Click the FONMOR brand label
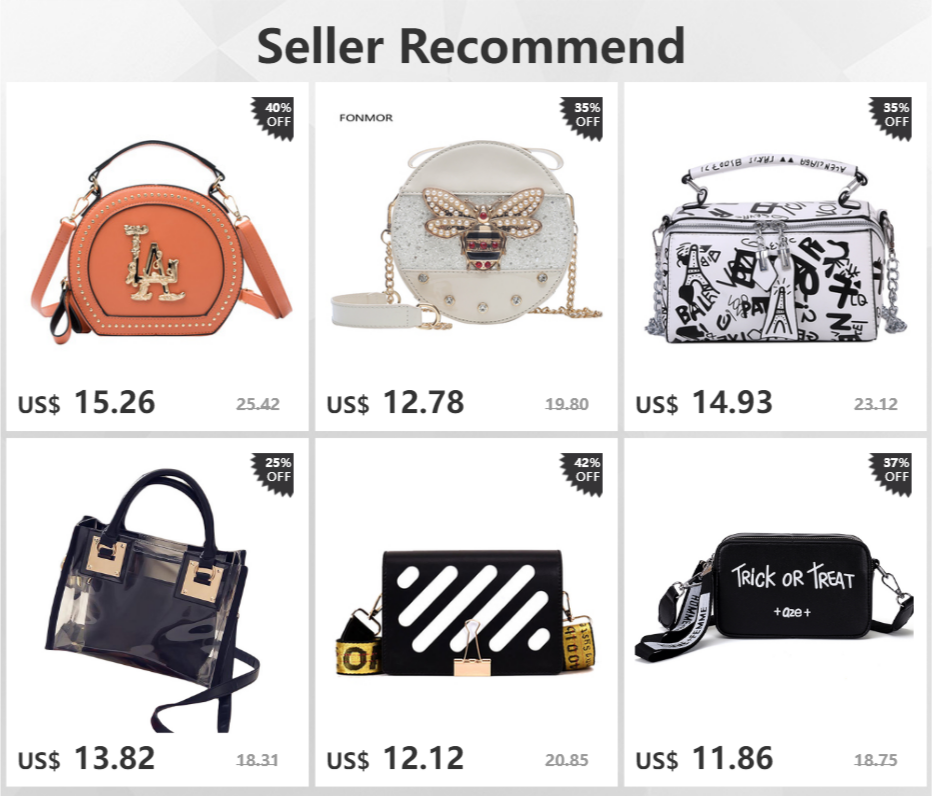This screenshot has height=796, width=932. point(366,118)
